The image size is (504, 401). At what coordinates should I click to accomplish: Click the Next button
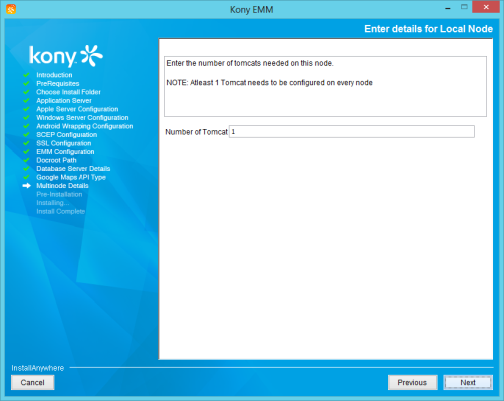point(468,382)
